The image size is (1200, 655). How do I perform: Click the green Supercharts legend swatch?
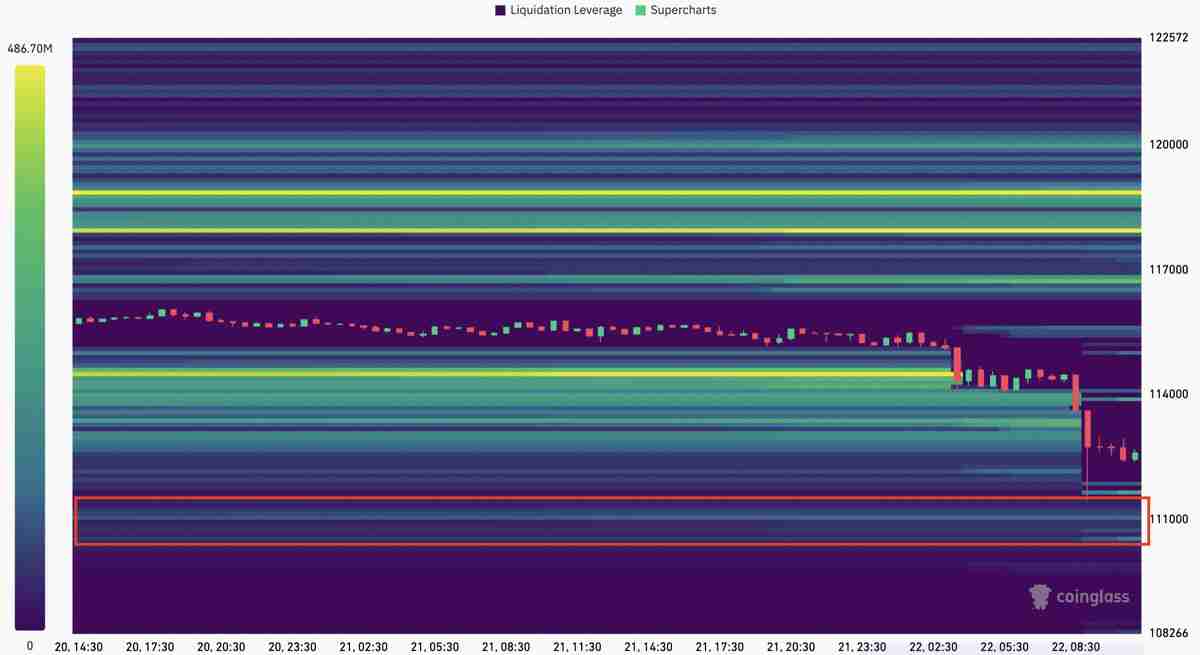click(x=640, y=10)
